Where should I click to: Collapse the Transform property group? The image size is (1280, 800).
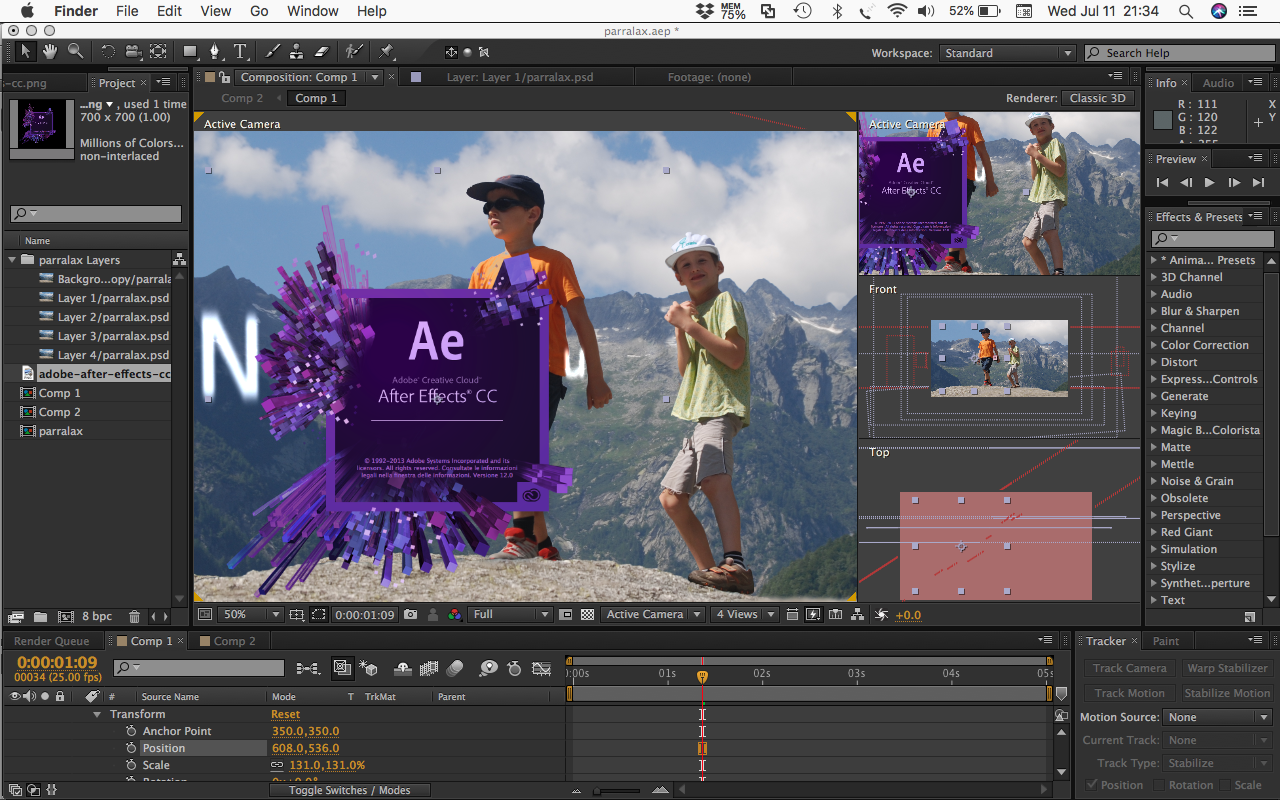[x=97, y=714]
